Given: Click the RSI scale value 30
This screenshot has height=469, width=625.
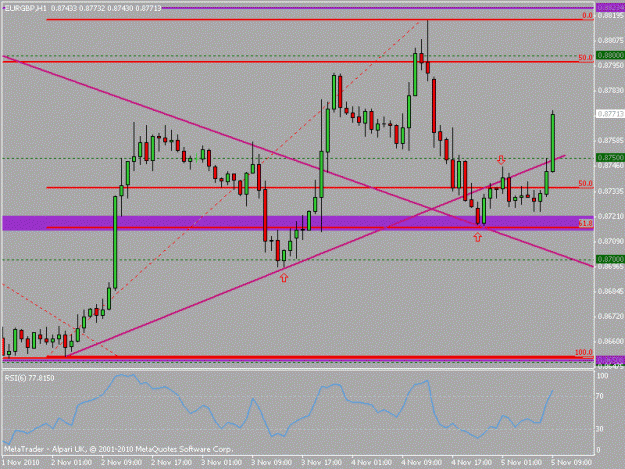Looking at the screenshot, I should [601, 429].
